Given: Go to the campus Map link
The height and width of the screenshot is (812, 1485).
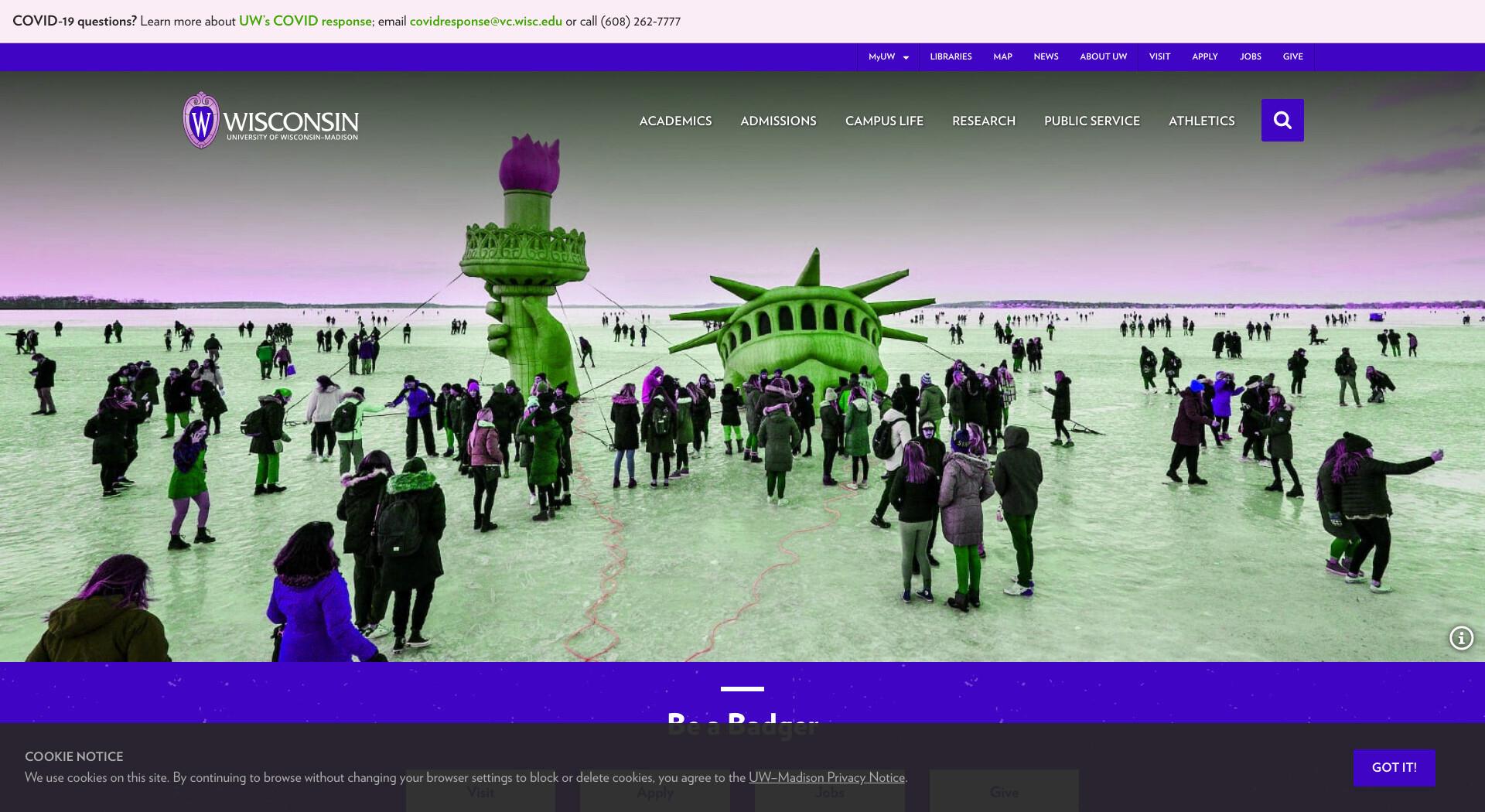Looking at the screenshot, I should (x=1002, y=56).
